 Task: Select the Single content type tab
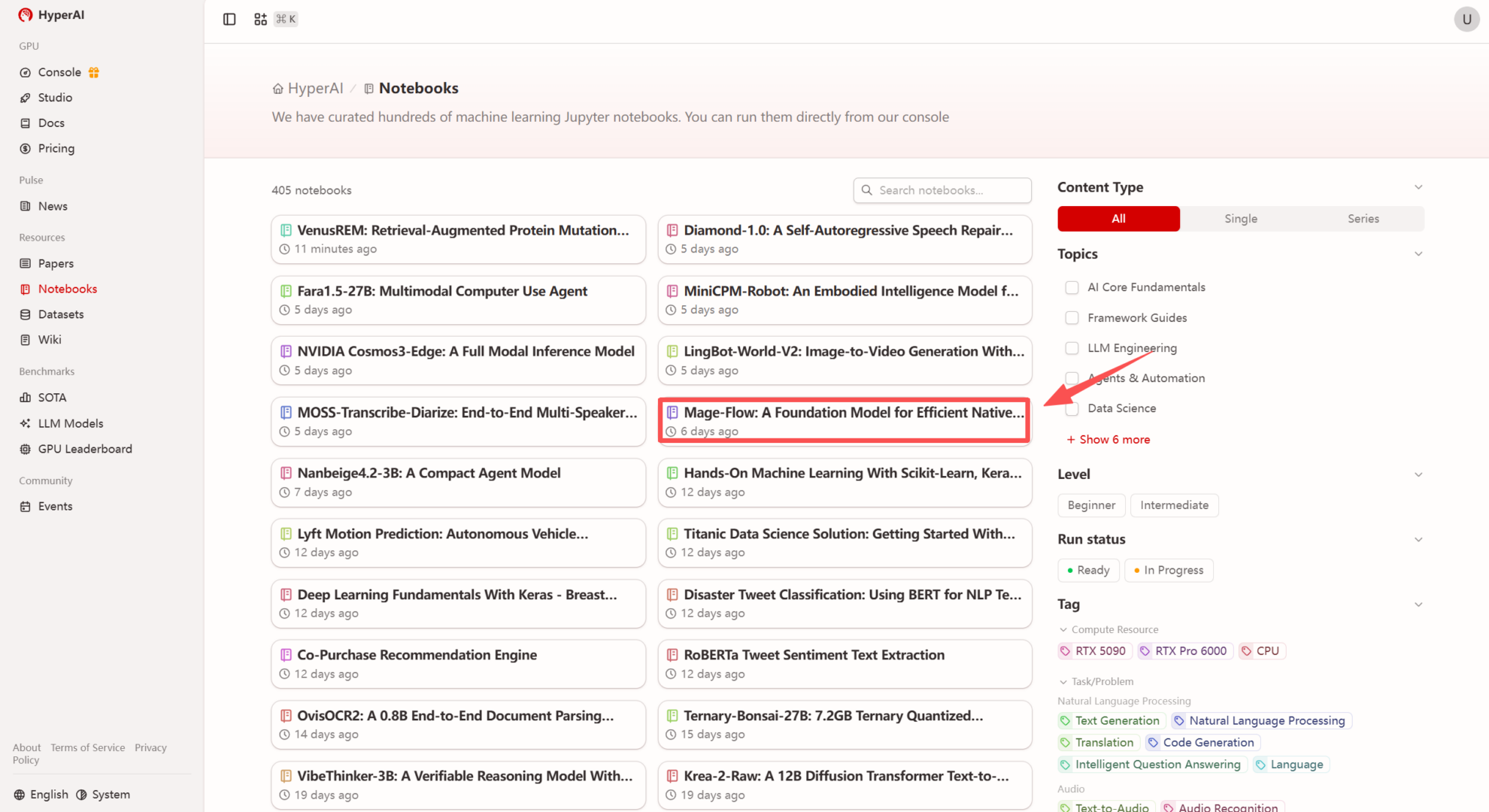pos(1241,219)
